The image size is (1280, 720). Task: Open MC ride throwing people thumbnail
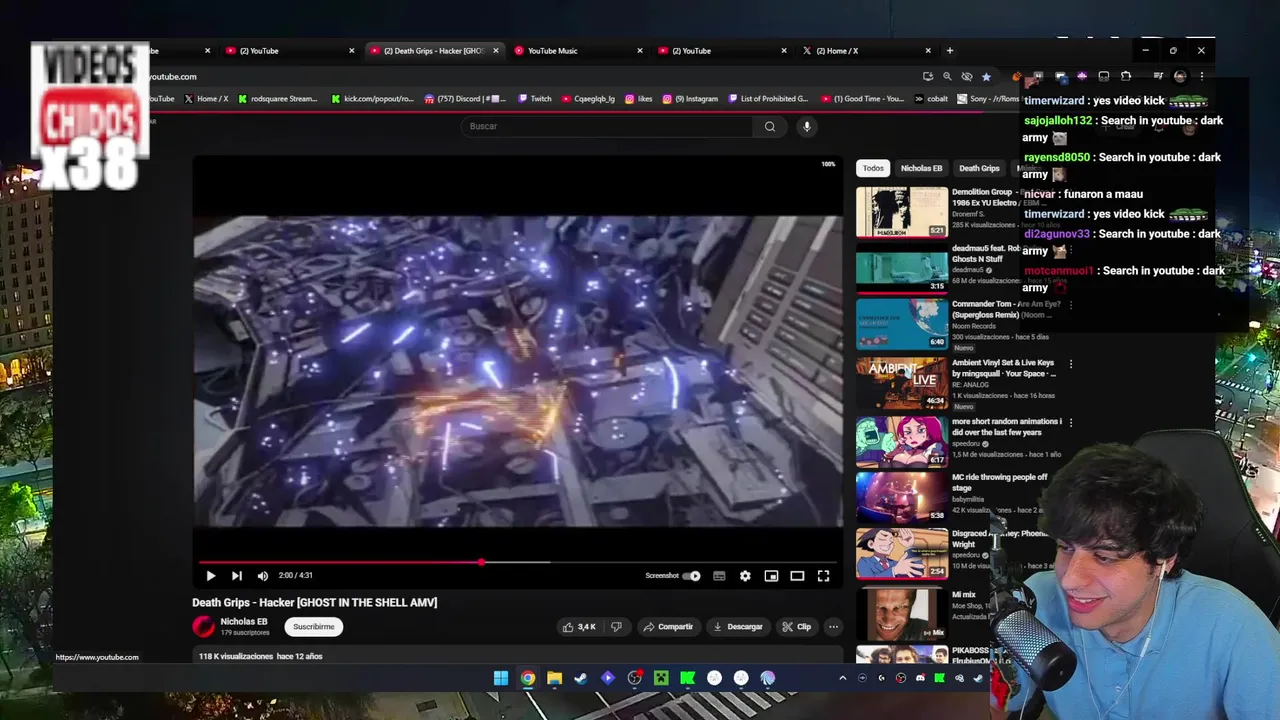pos(902,497)
